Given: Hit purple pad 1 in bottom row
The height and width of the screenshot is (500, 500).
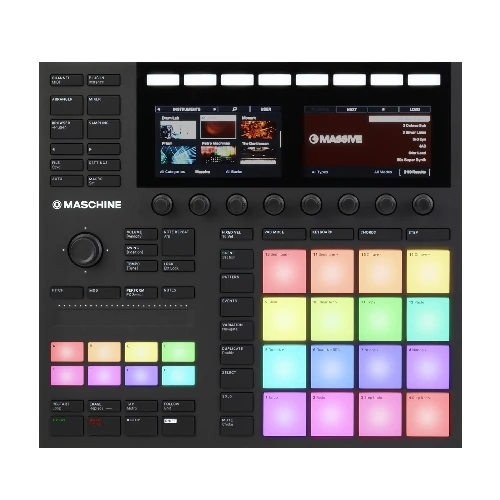Looking at the screenshot, I should 284,414.
